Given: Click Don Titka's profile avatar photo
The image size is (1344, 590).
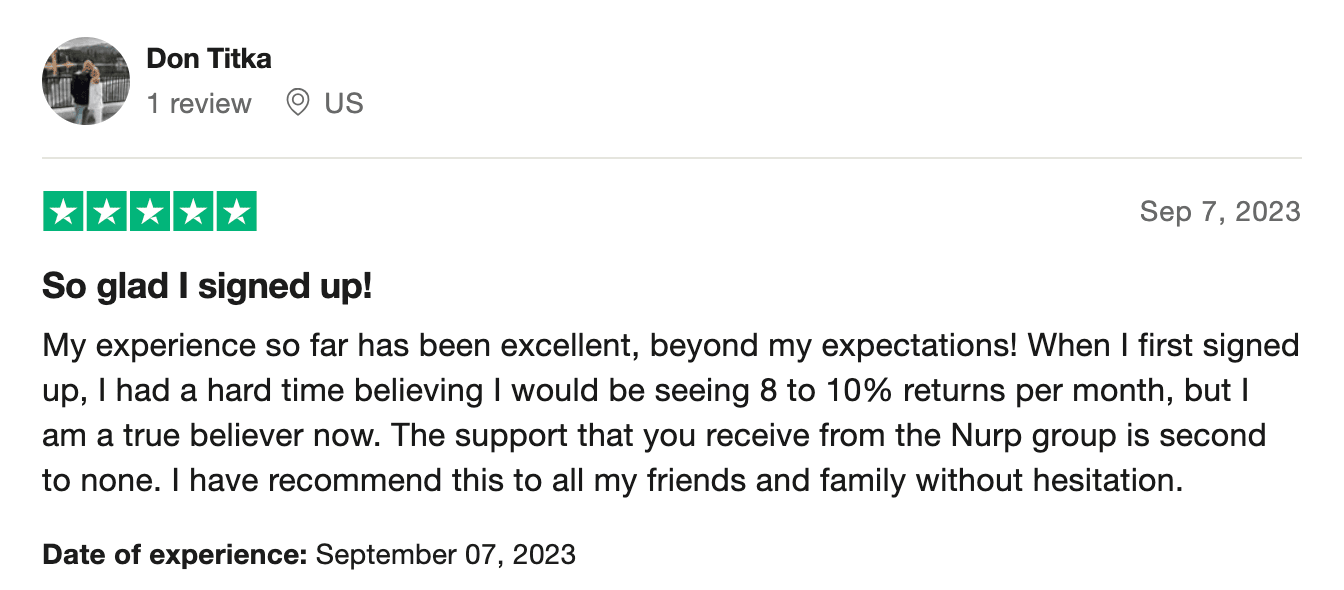Looking at the screenshot, I should pos(86,81).
